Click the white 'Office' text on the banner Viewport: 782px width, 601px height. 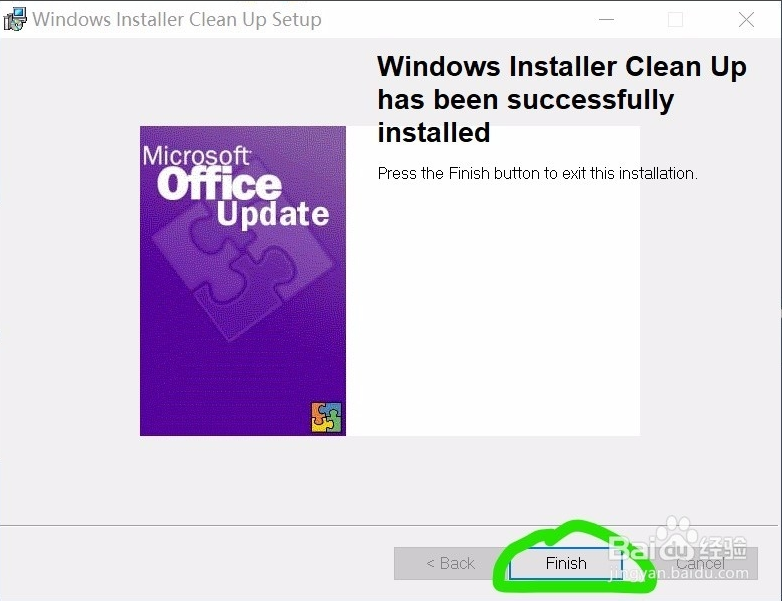pyautogui.click(x=219, y=184)
